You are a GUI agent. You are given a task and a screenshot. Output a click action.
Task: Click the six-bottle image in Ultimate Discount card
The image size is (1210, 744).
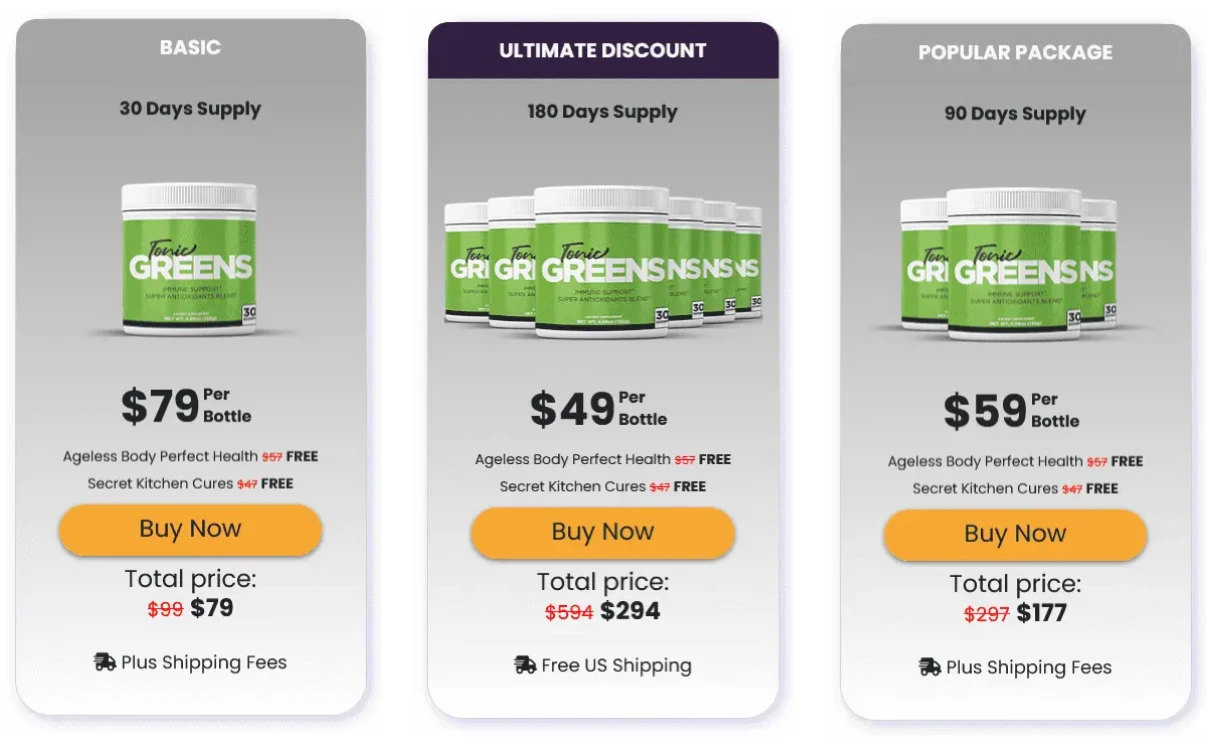(x=601, y=260)
